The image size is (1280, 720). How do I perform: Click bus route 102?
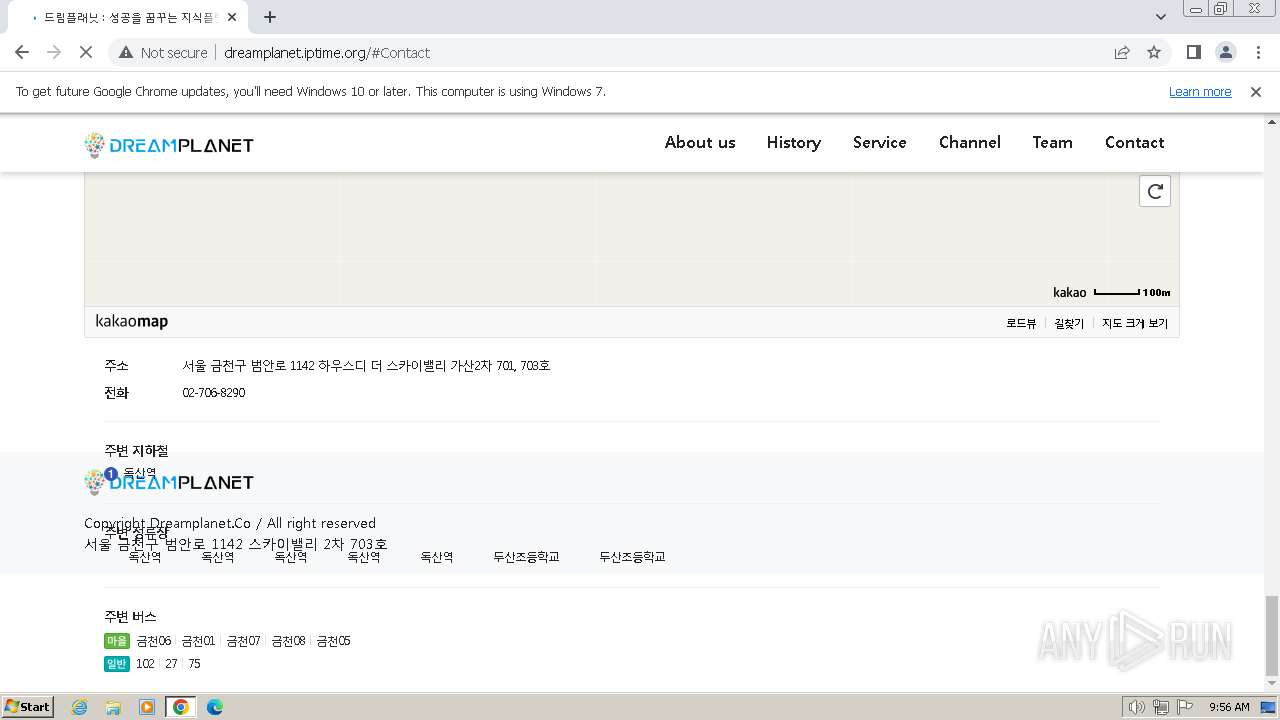tap(145, 663)
